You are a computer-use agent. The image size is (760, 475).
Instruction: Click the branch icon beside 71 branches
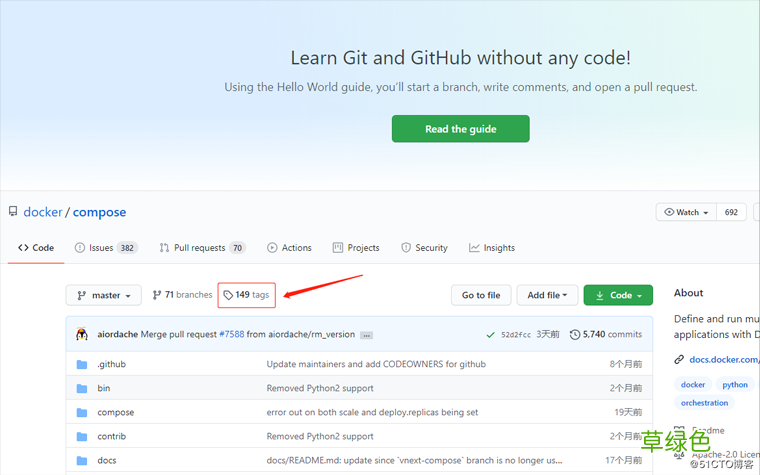pos(157,295)
